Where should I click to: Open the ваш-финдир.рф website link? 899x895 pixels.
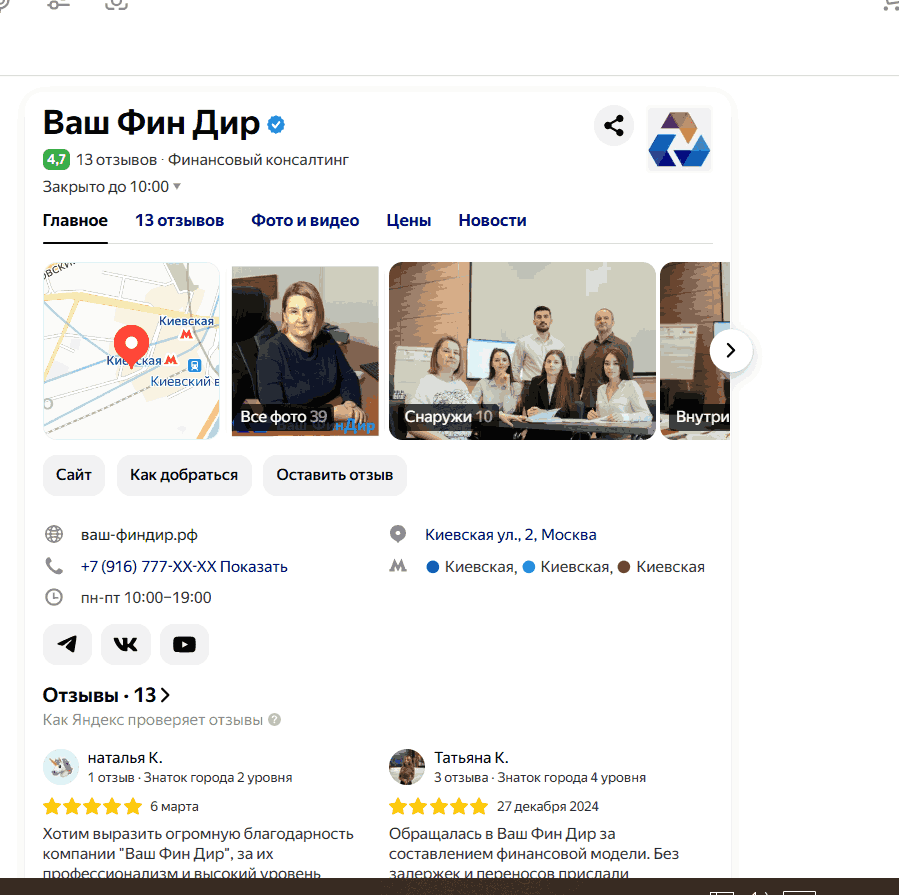point(139,535)
